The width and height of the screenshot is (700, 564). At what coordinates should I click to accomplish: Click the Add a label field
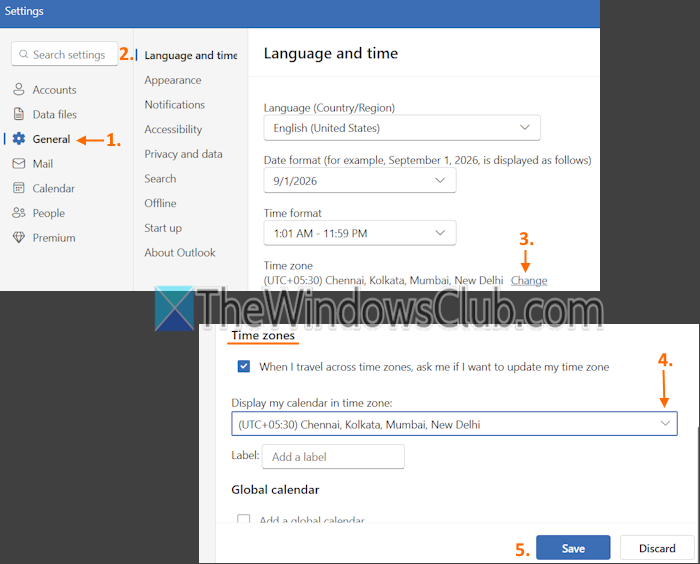pyautogui.click(x=333, y=456)
